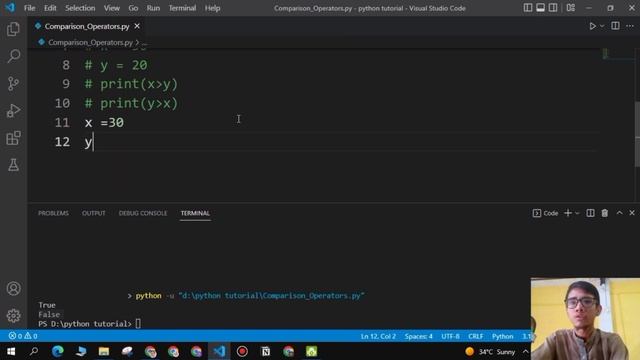Image resolution: width=640 pixels, height=360 pixels.
Task: Change the UTF-8 encoding in status bar
Action: point(450,336)
